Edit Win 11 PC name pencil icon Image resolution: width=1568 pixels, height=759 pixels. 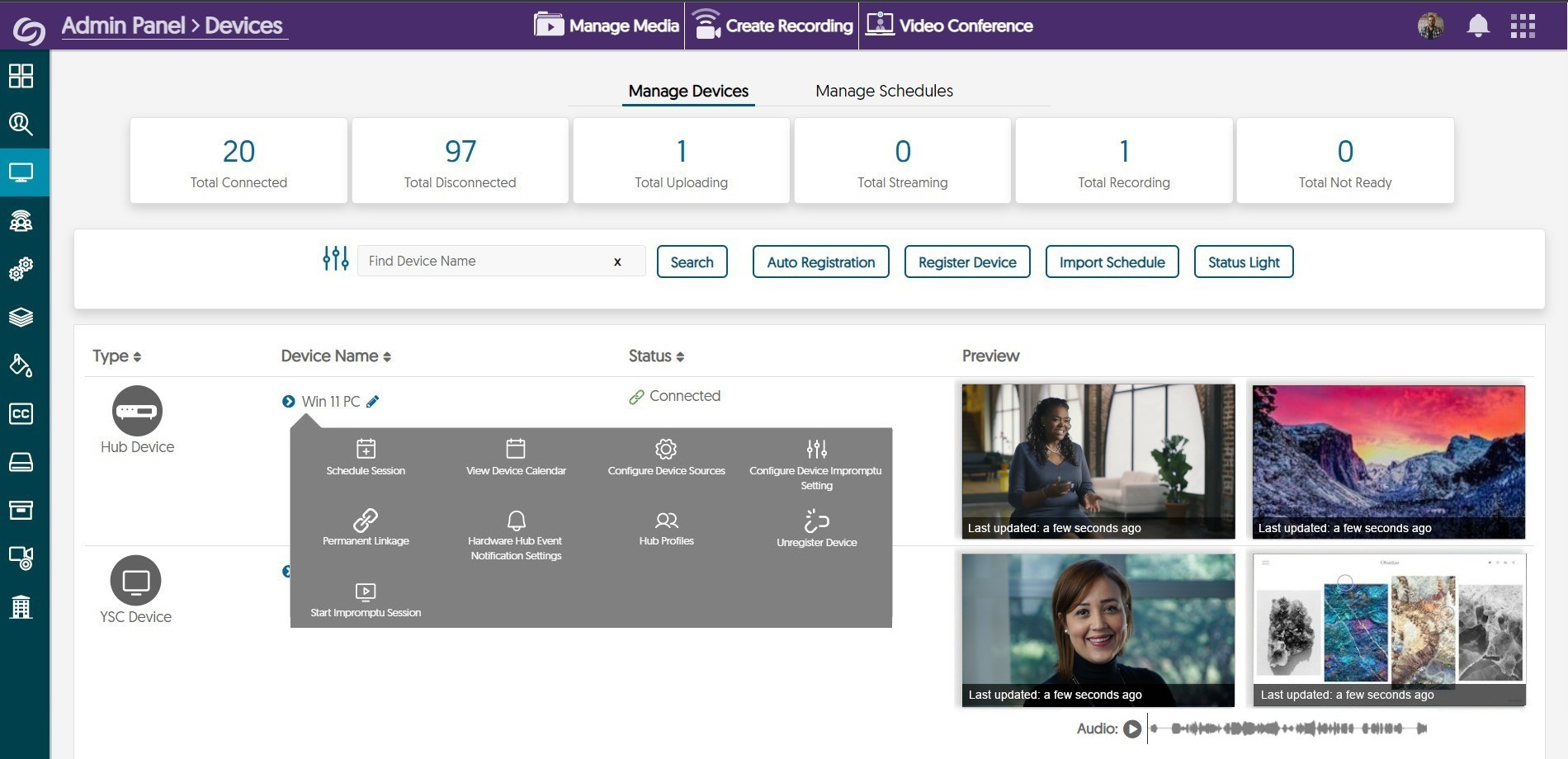[x=373, y=402]
